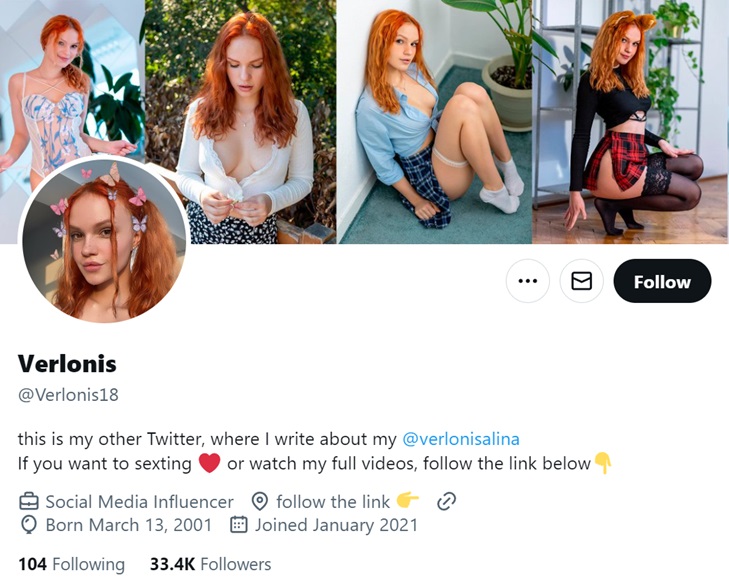The image size is (729, 580).
Task: Click the calendar joined-date icon
Action: point(238,525)
